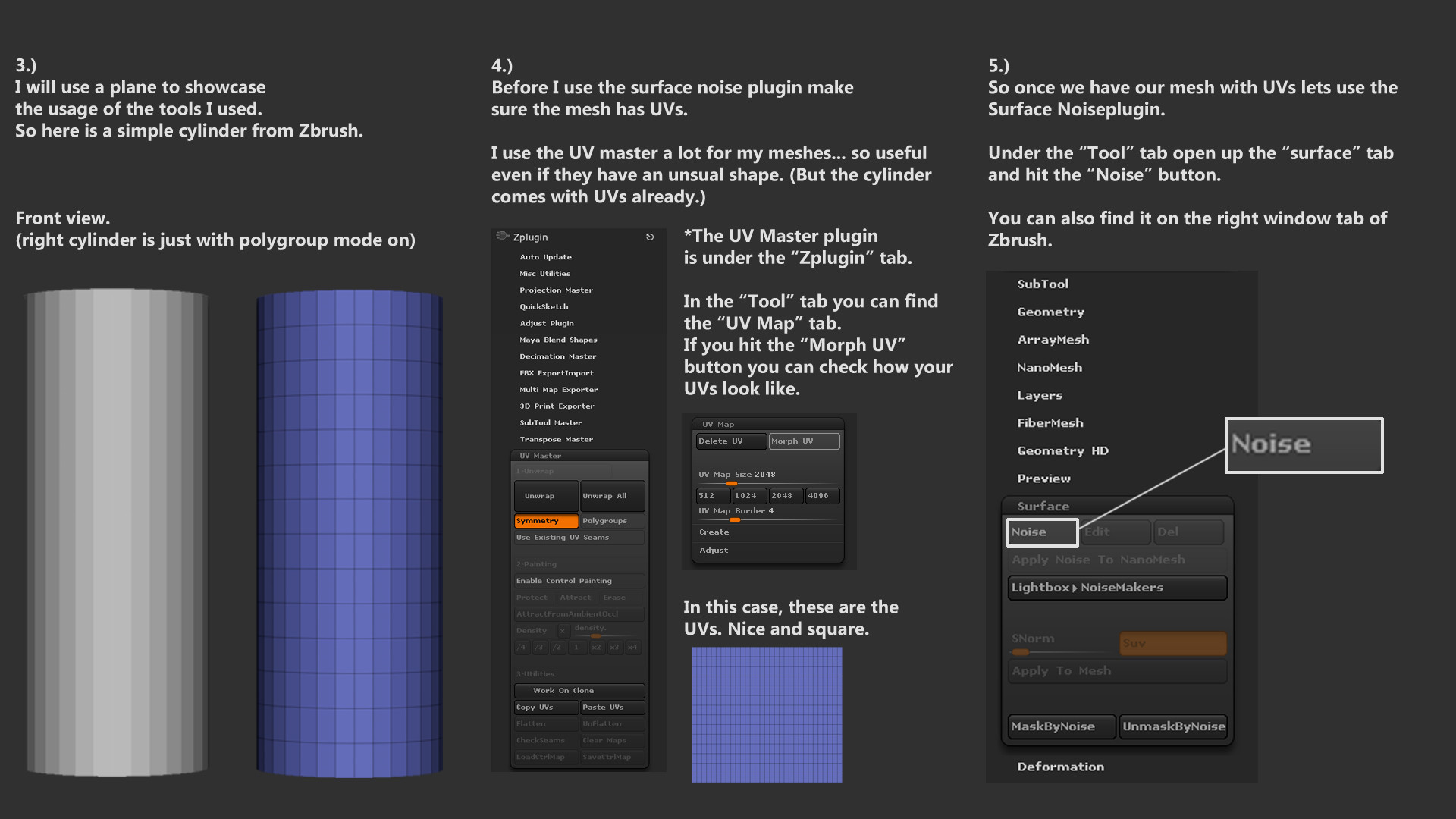Select UV Master plugin entry
This screenshot has height=819, width=1456.
coord(537,456)
